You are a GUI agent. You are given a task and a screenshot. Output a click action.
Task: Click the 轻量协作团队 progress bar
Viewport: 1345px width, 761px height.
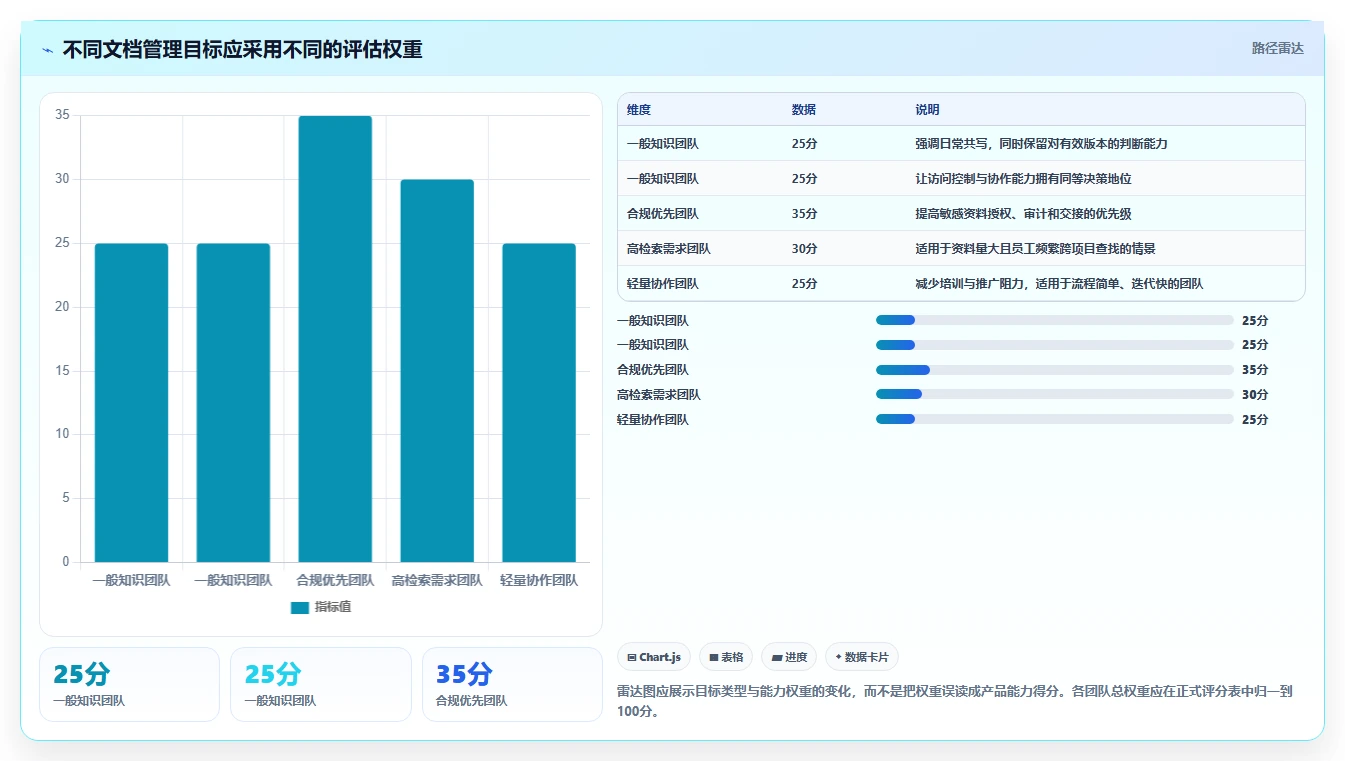click(1054, 420)
